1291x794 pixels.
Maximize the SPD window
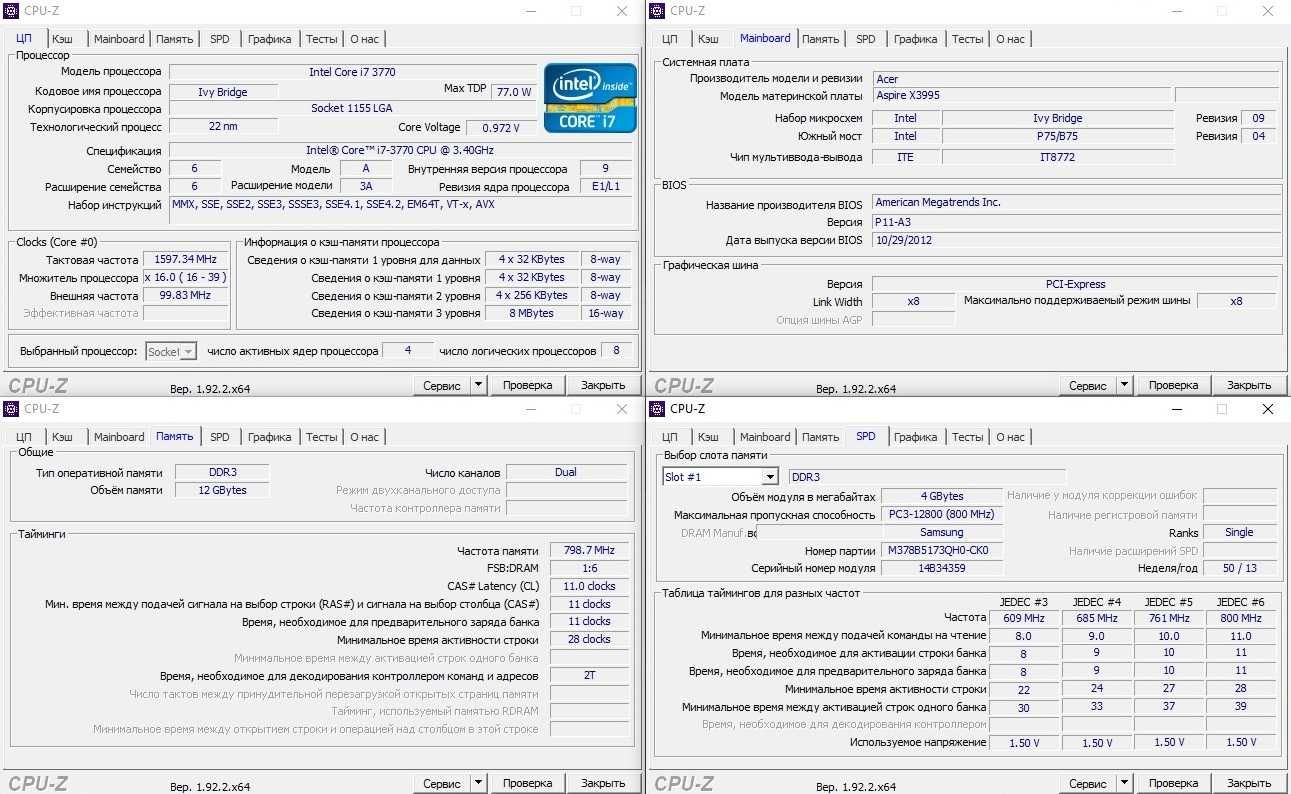pyautogui.click(x=1222, y=409)
